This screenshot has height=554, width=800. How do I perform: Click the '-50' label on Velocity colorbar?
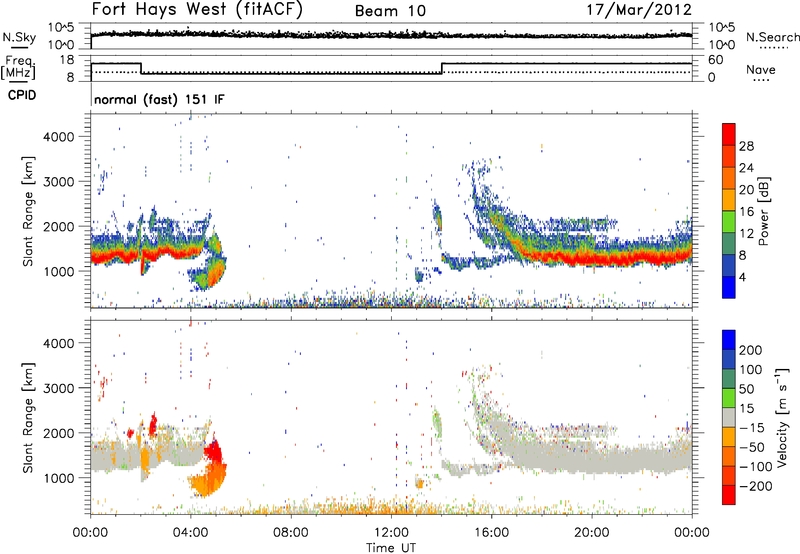752,447
